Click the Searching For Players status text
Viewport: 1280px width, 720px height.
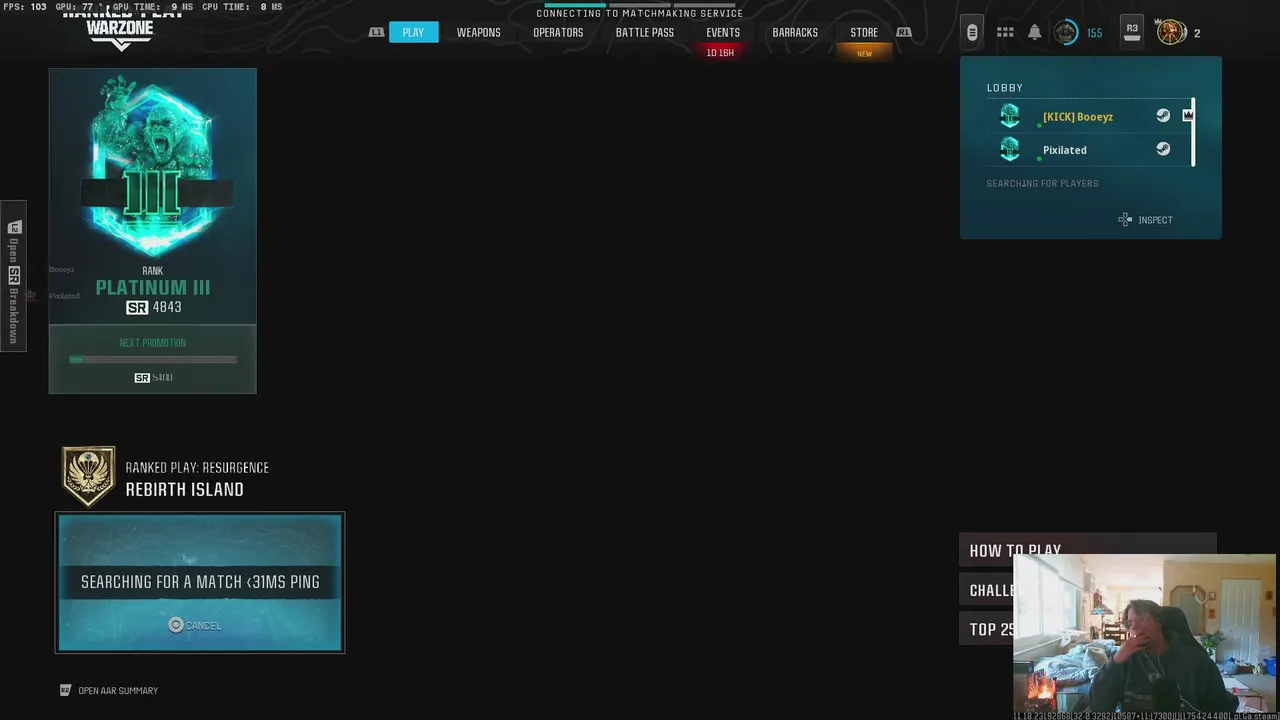coord(1042,184)
